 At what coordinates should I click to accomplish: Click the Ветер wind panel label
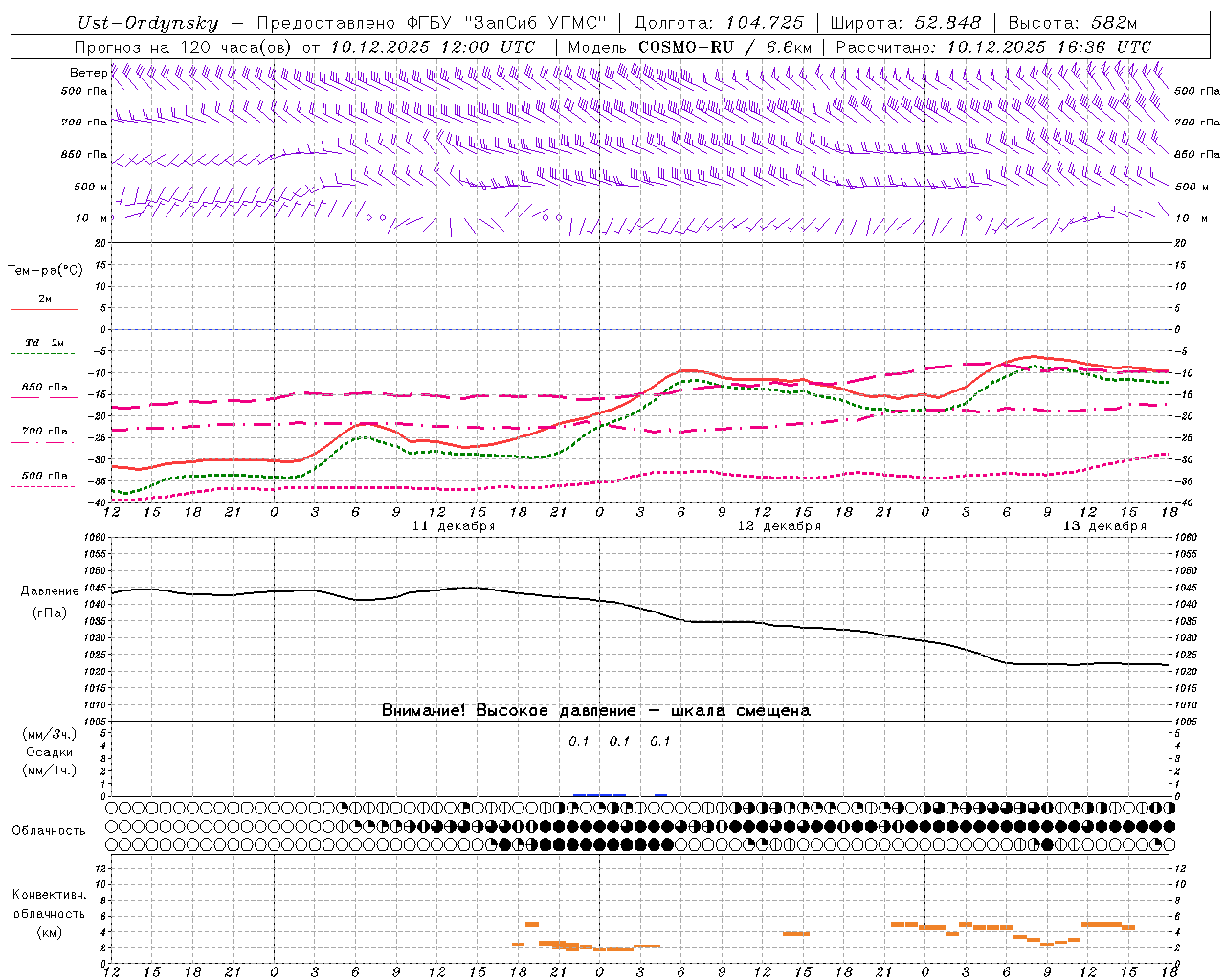88,73
